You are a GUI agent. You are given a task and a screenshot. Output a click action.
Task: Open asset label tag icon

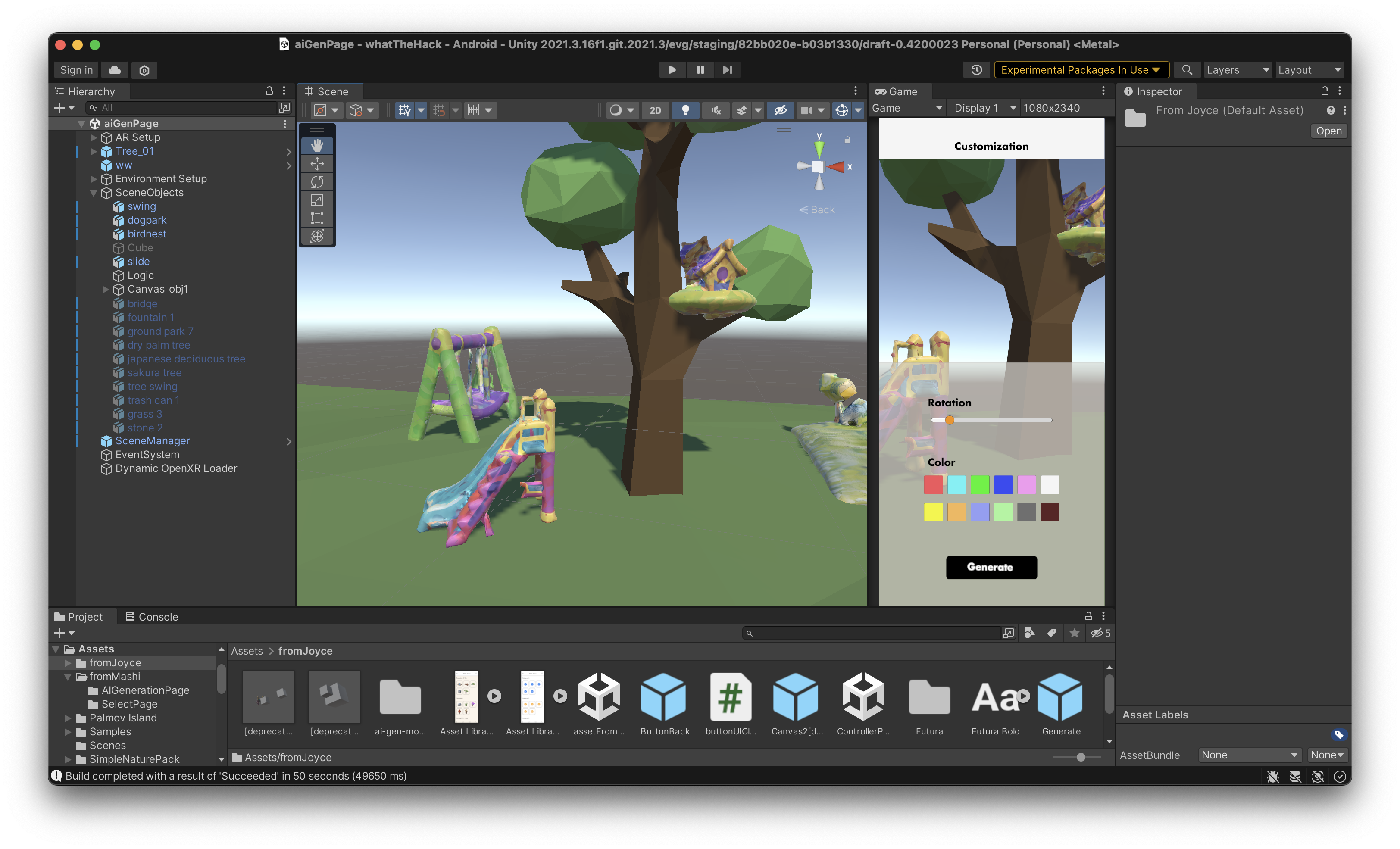pyautogui.click(x=1339, y=735)
